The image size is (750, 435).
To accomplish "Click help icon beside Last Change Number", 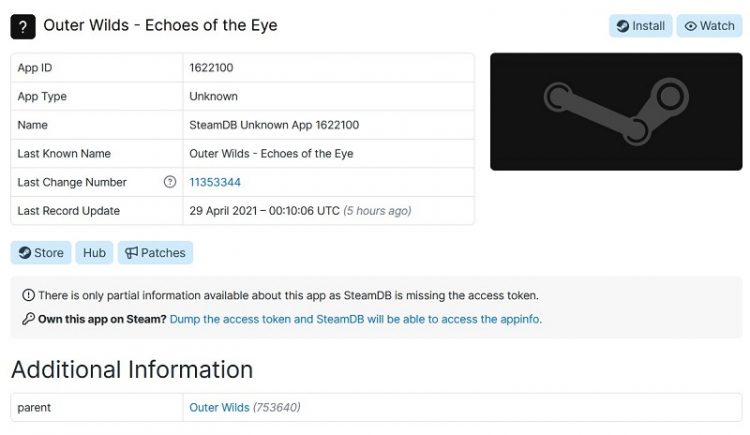I will (170, 182).
